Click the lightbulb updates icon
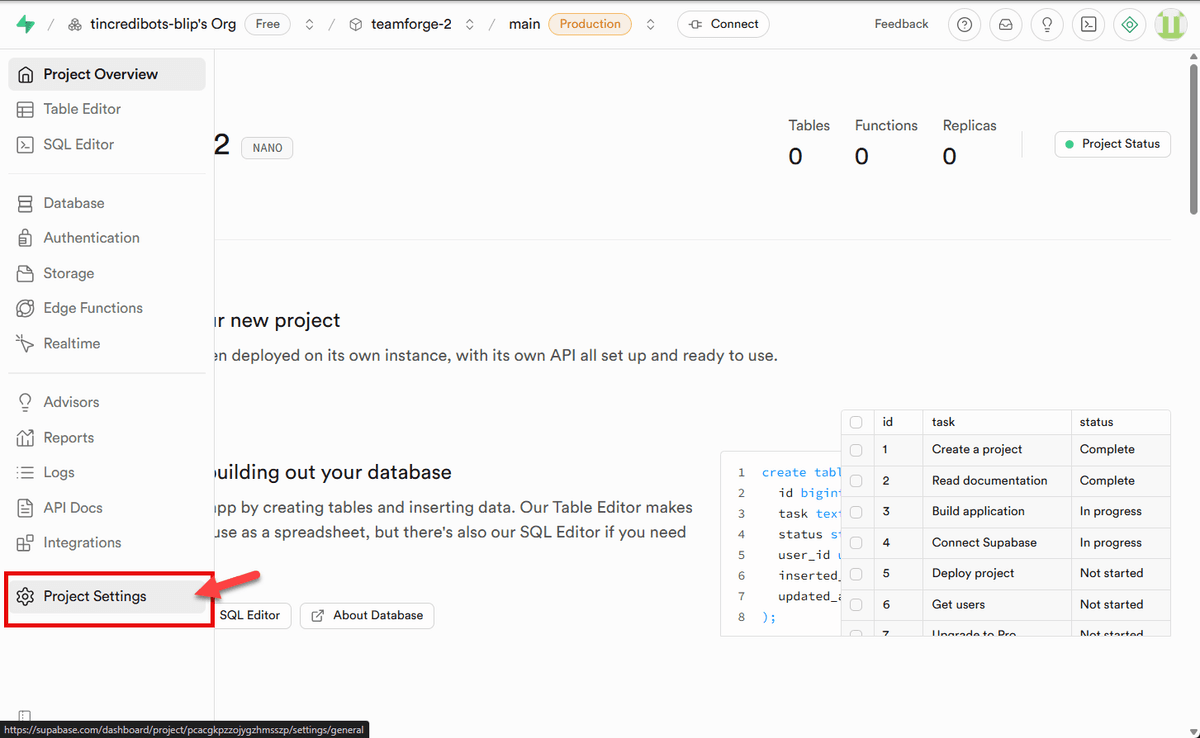1200x738 pixels. [x=1046, y=24]
